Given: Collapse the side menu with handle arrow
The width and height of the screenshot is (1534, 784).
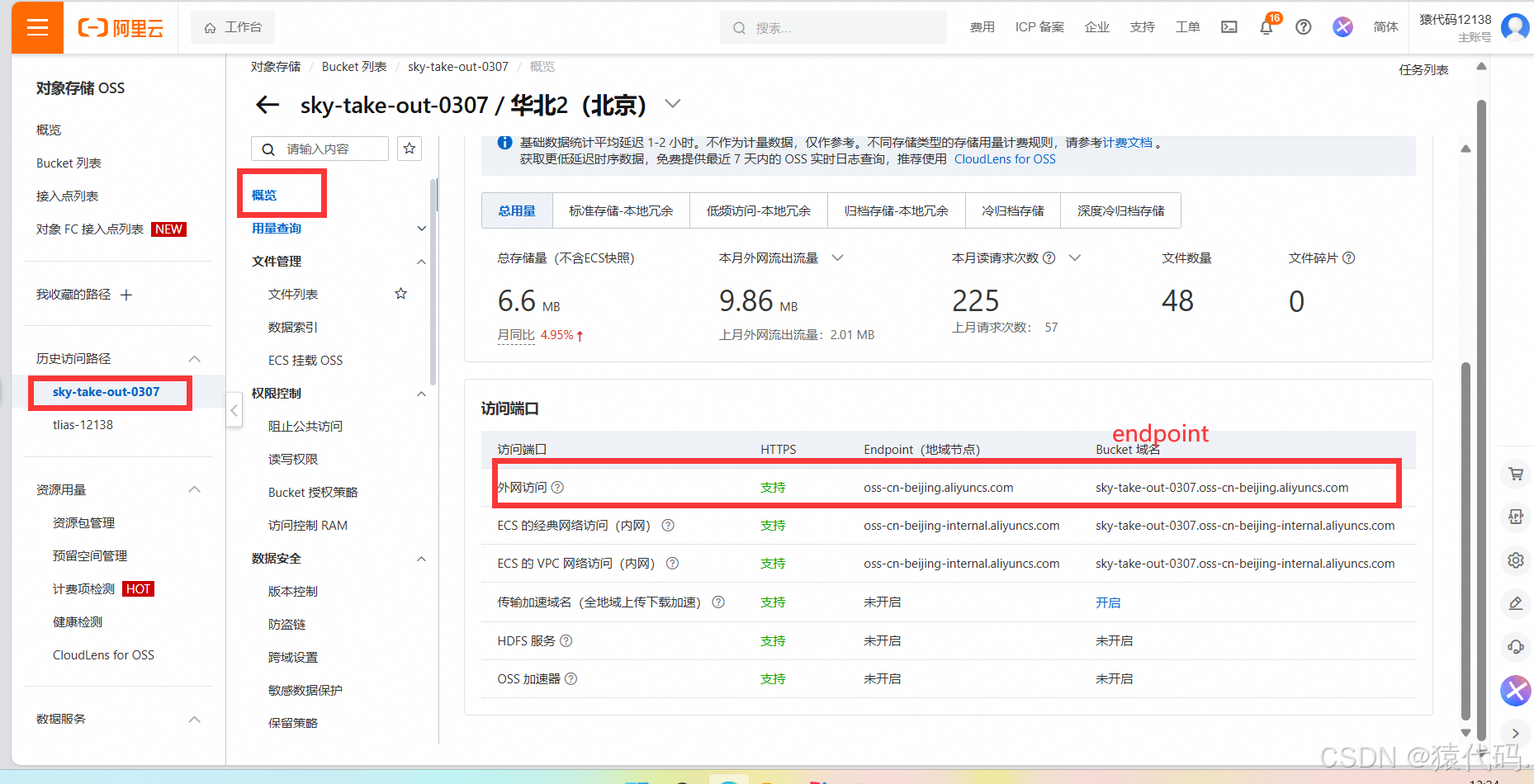Looking at the screenshot, I should coord(234,410).
